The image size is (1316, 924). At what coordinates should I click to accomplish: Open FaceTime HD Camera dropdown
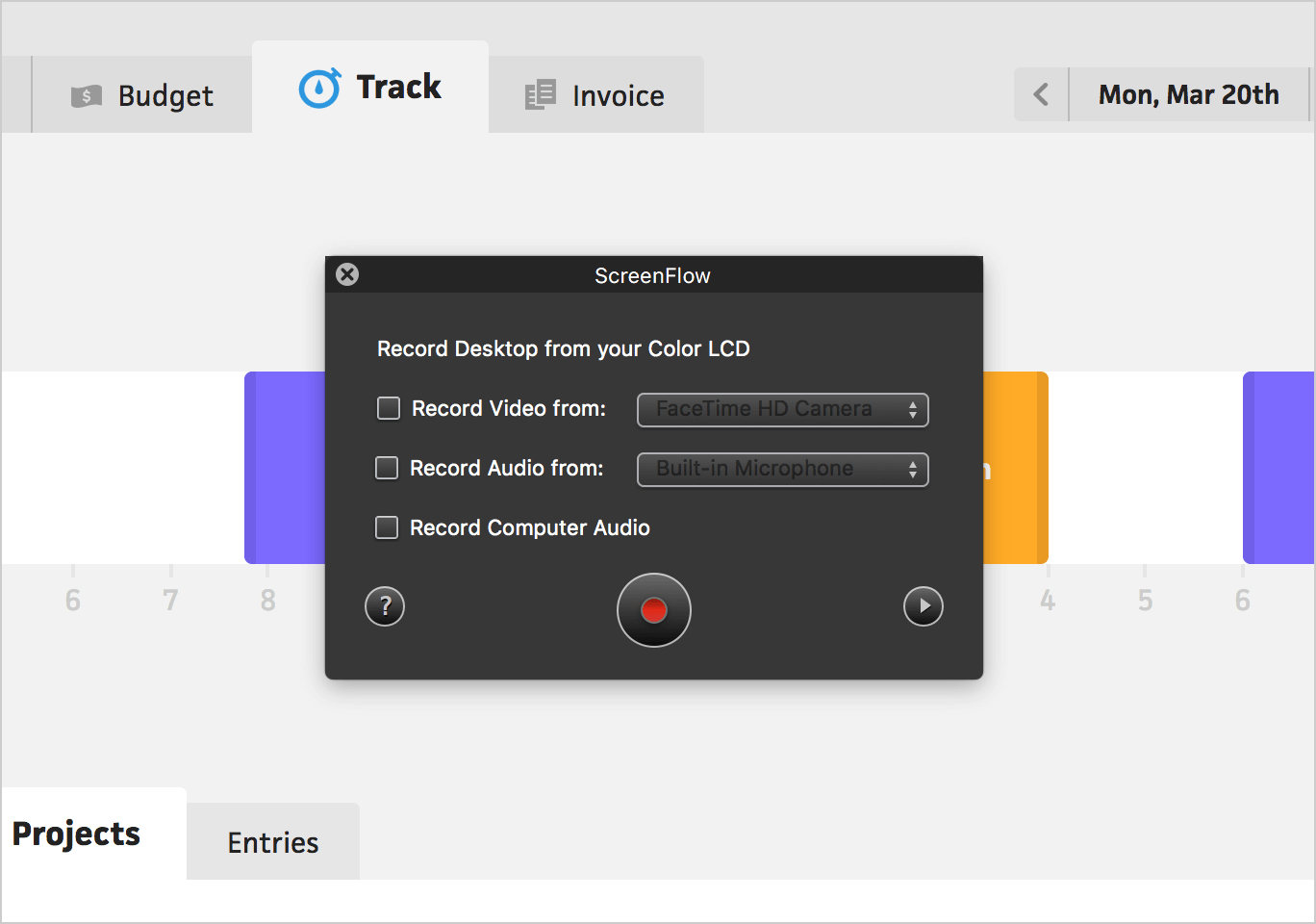point(783,410)
